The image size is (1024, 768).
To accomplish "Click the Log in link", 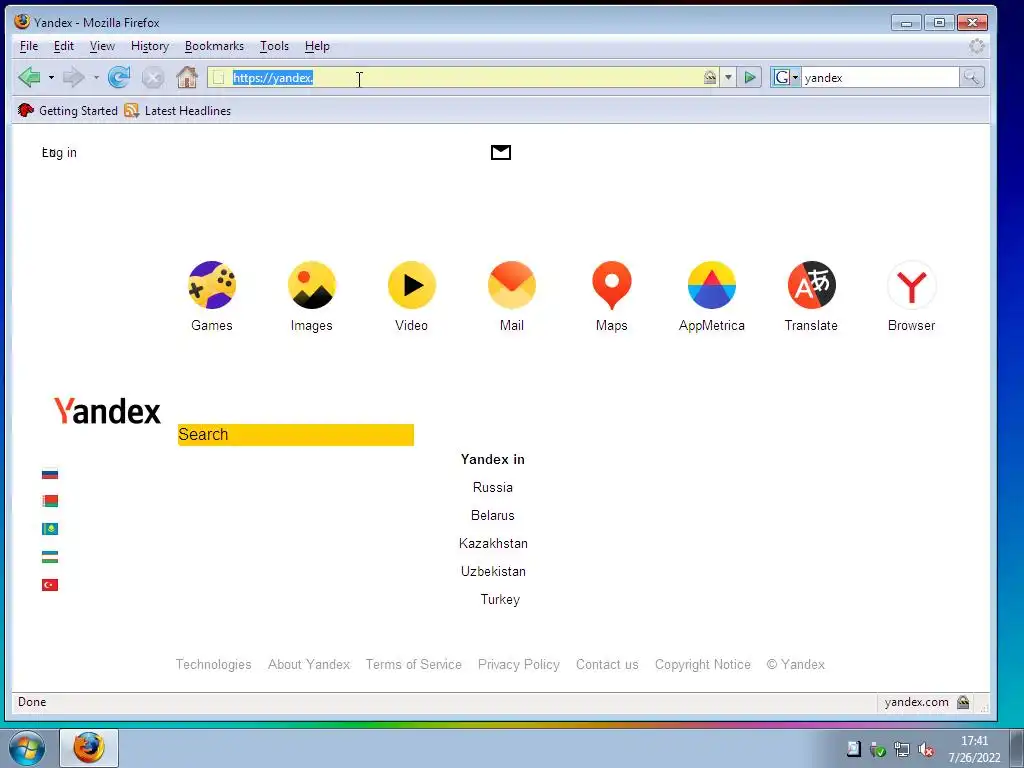I will click(59, 153).
